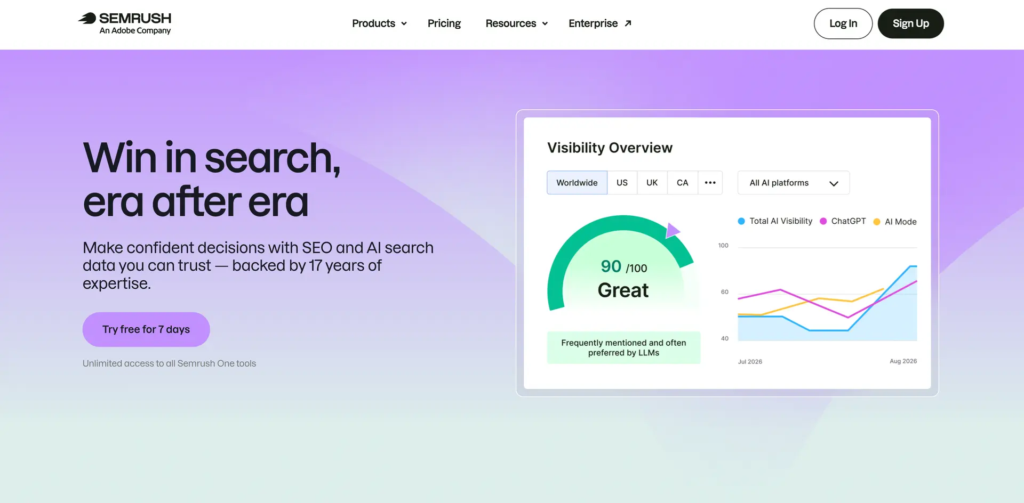Click the ChatGPT legend label

pyautogui.click(x=848, y=221)
